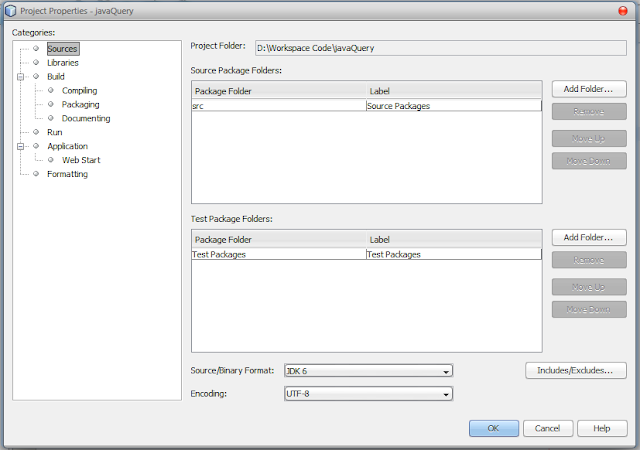Select the Libraries category
640x450 pixels.
point(62,62)
